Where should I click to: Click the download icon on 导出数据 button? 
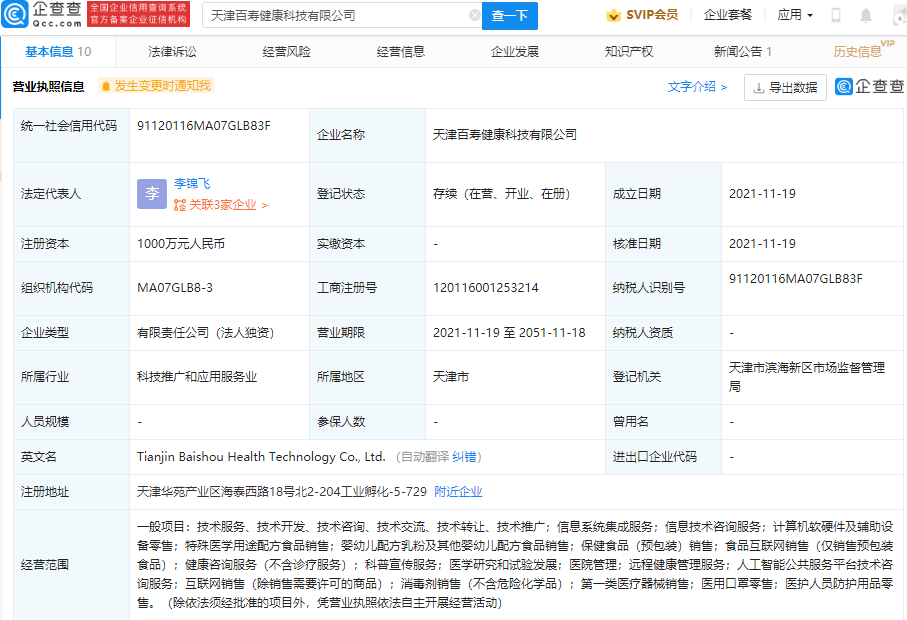758,88
